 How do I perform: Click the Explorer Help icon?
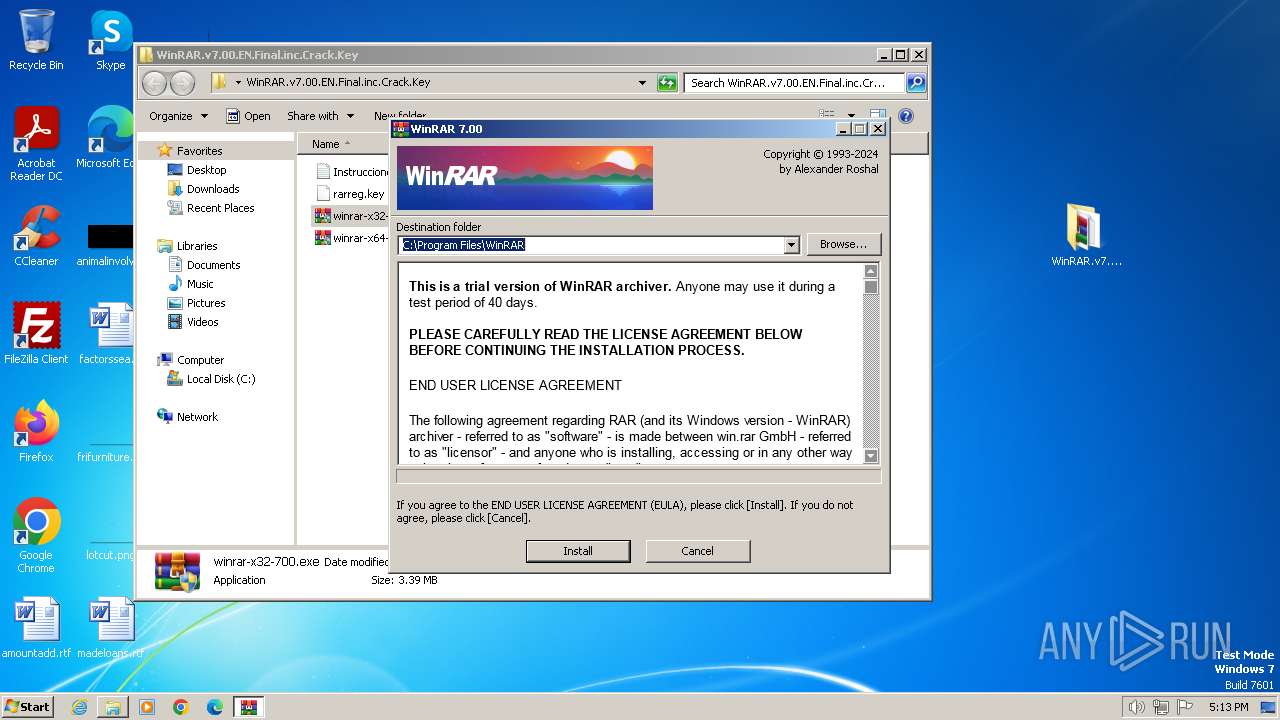point(906,116)
